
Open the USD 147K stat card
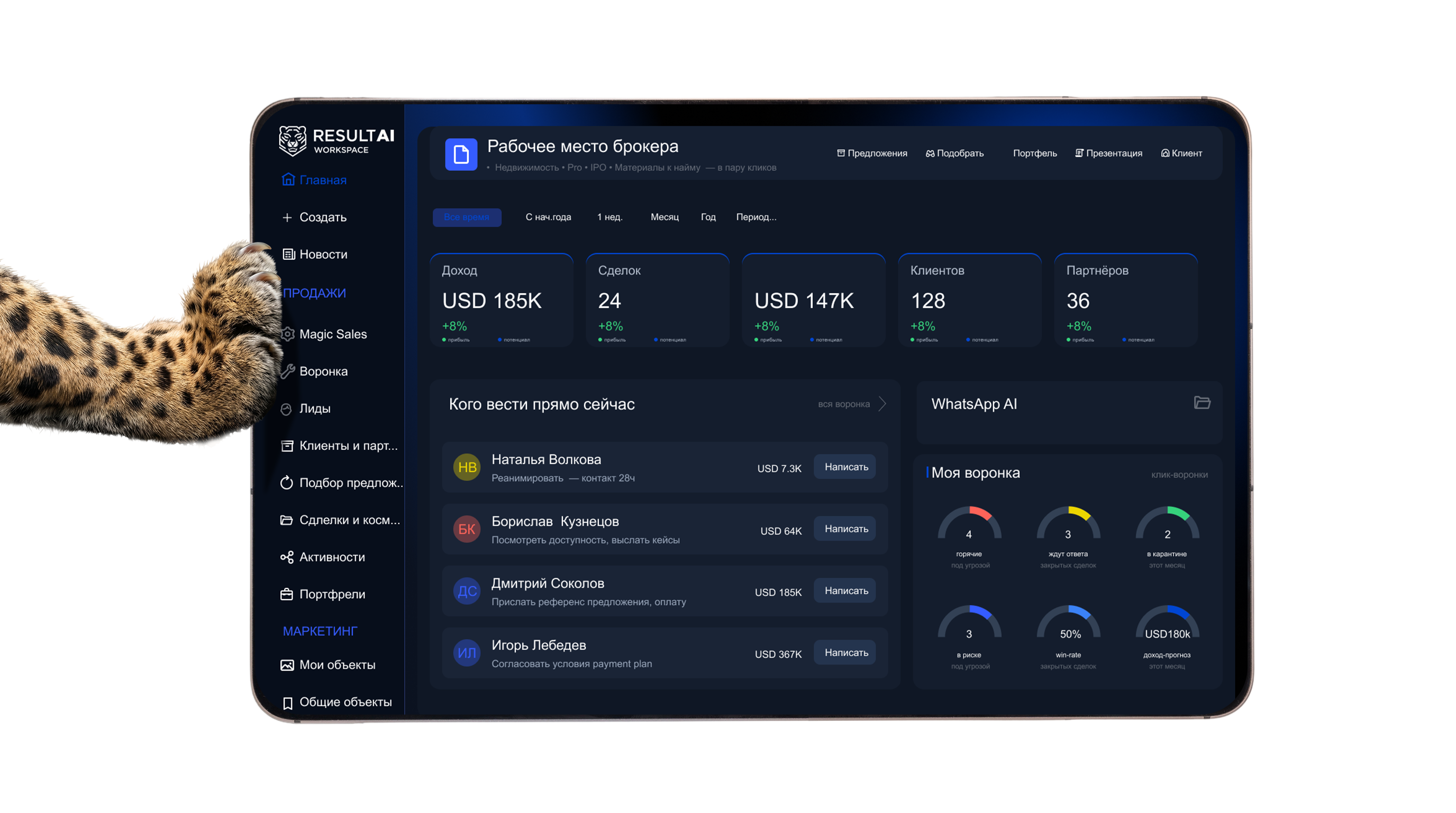coord(814,300)
